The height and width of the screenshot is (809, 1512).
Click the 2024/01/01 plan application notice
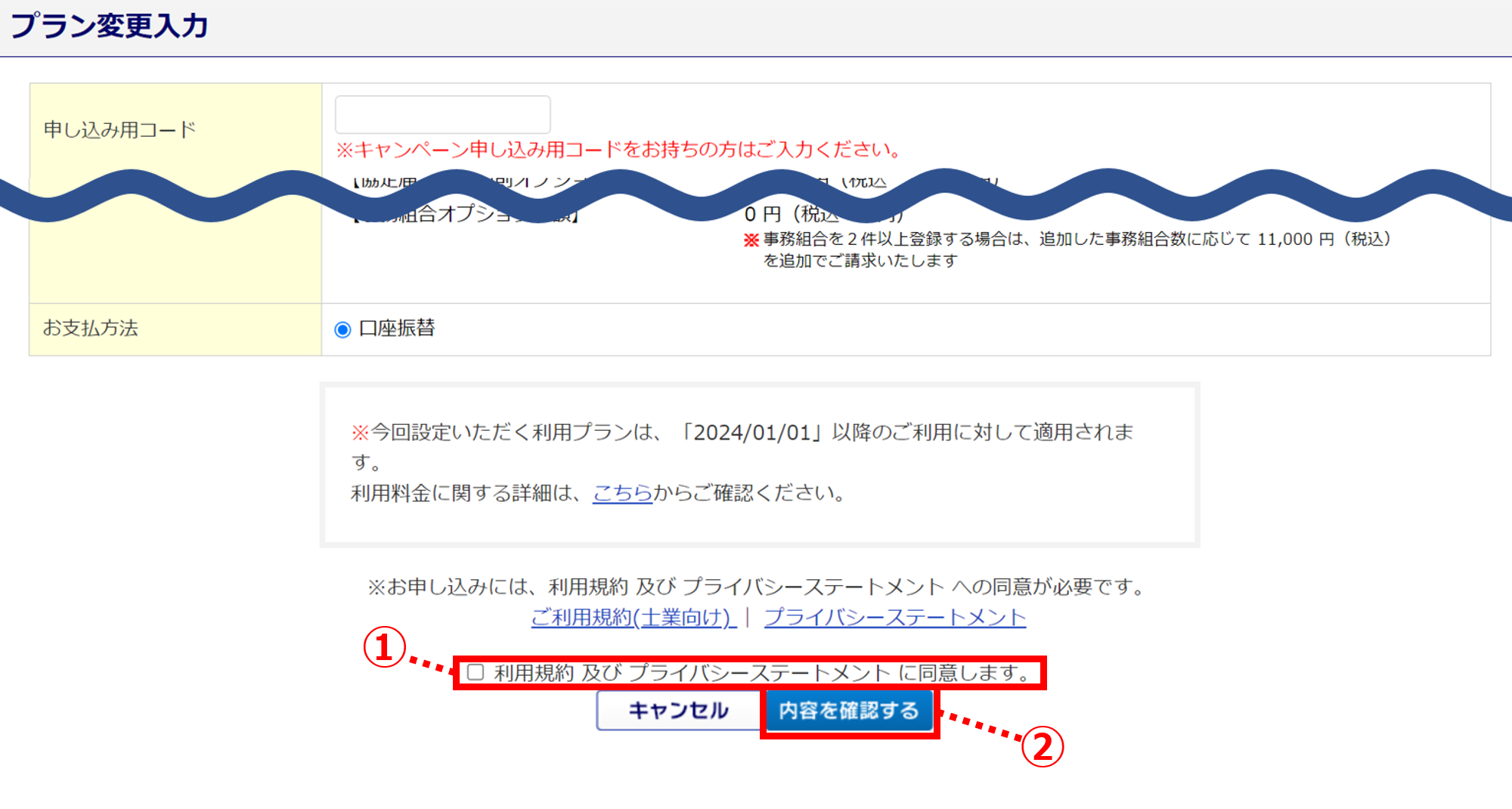click(742, 447)
